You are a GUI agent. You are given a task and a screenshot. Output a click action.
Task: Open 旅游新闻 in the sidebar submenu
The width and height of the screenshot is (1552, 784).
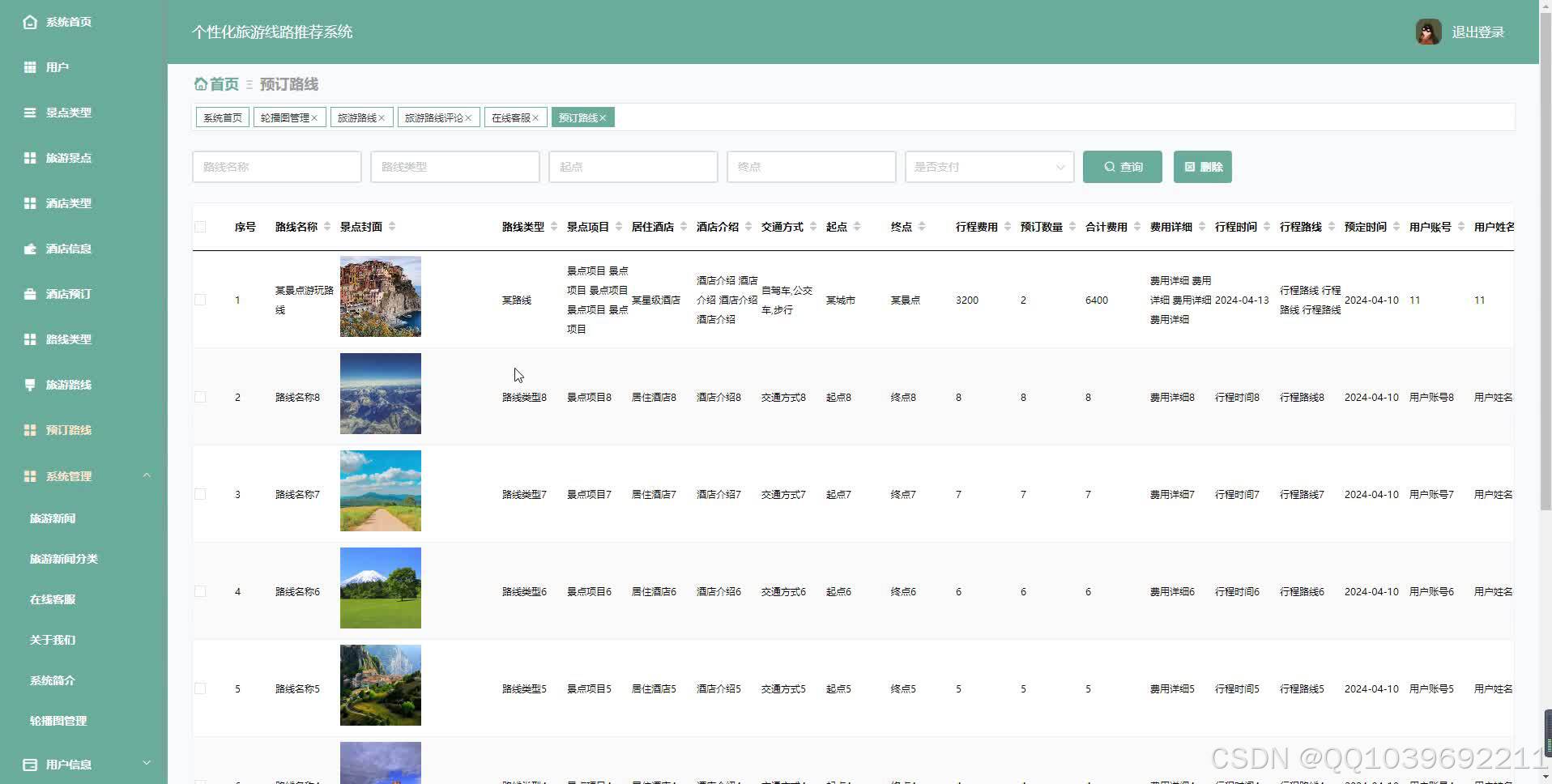[x=53, y=518]
